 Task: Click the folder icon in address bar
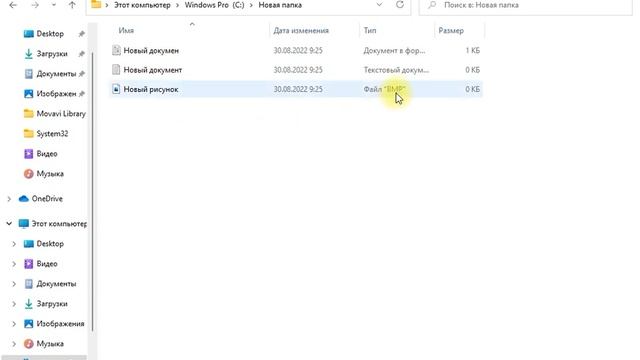tap(96, 5)
